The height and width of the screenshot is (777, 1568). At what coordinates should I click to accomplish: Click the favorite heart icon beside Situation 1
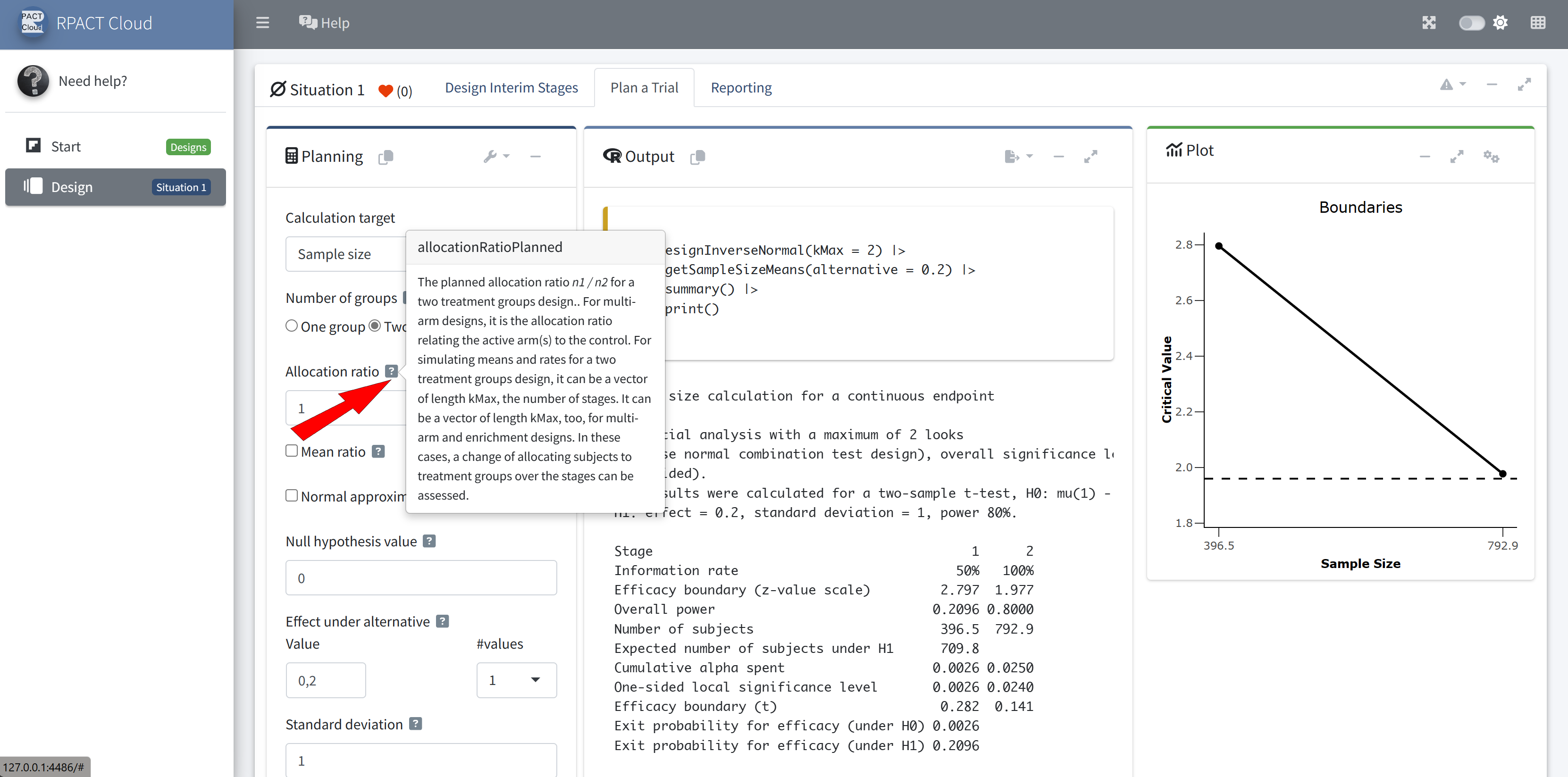(386, 91)
